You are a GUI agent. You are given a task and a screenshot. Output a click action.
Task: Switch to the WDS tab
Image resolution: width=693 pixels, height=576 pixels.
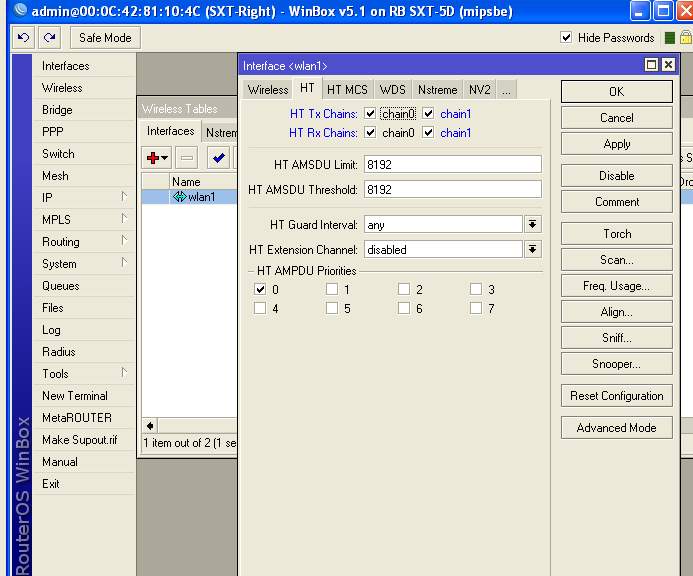(392, 90)
